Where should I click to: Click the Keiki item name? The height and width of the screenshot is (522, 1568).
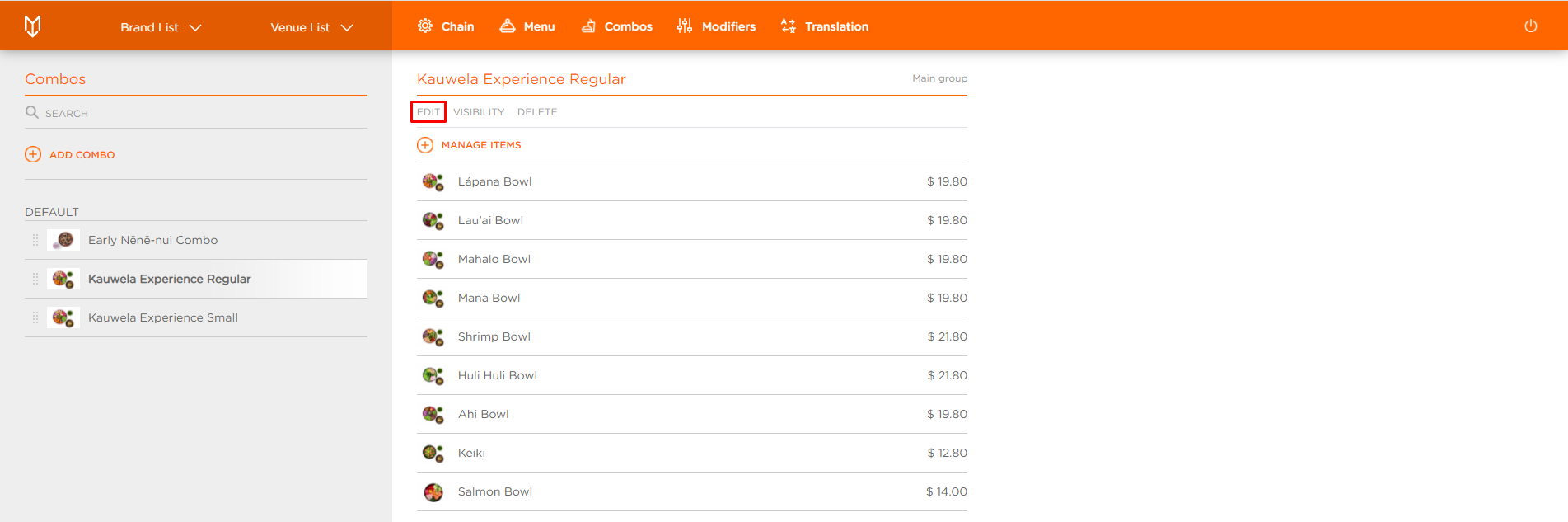[x=471, y=453]
